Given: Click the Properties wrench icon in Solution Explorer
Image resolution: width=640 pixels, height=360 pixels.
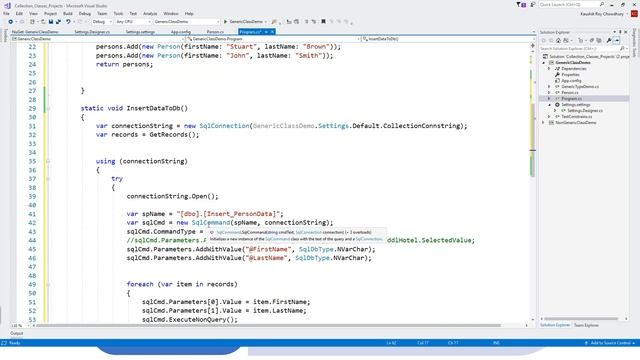Looking at the screenshot, I should 609,40.
